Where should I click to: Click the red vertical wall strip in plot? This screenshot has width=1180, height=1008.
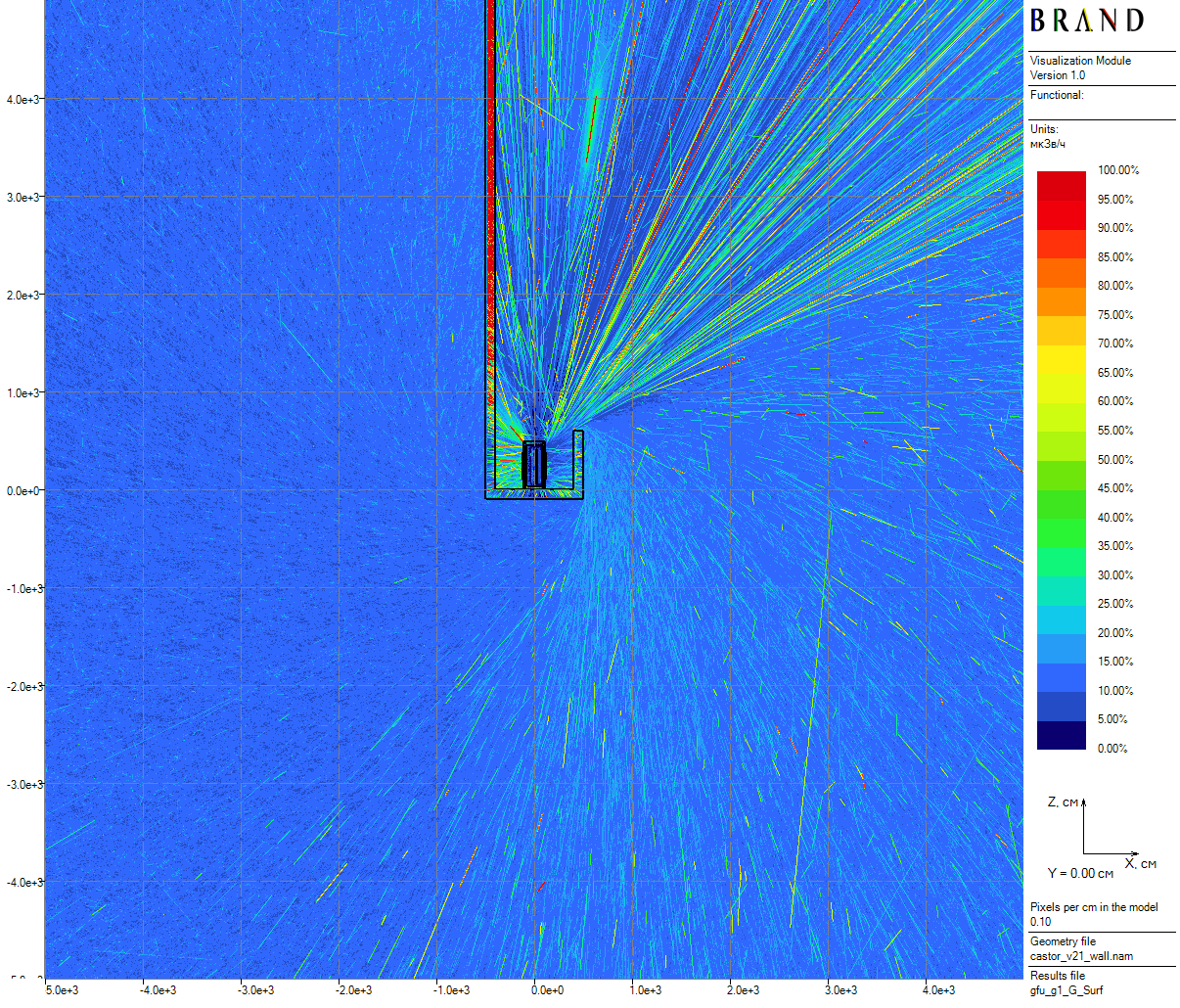[490, 196]
